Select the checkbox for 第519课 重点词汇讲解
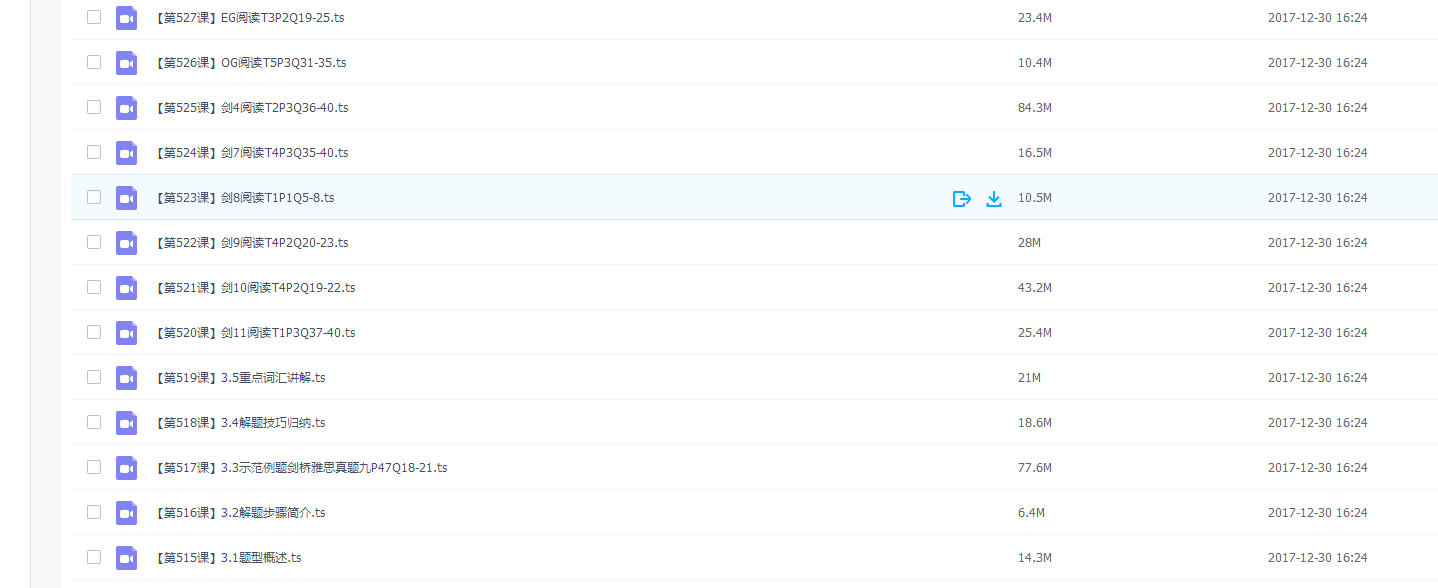Image resolution: width=1438 pixels, height=588 pixels. [x=94, y=377]
